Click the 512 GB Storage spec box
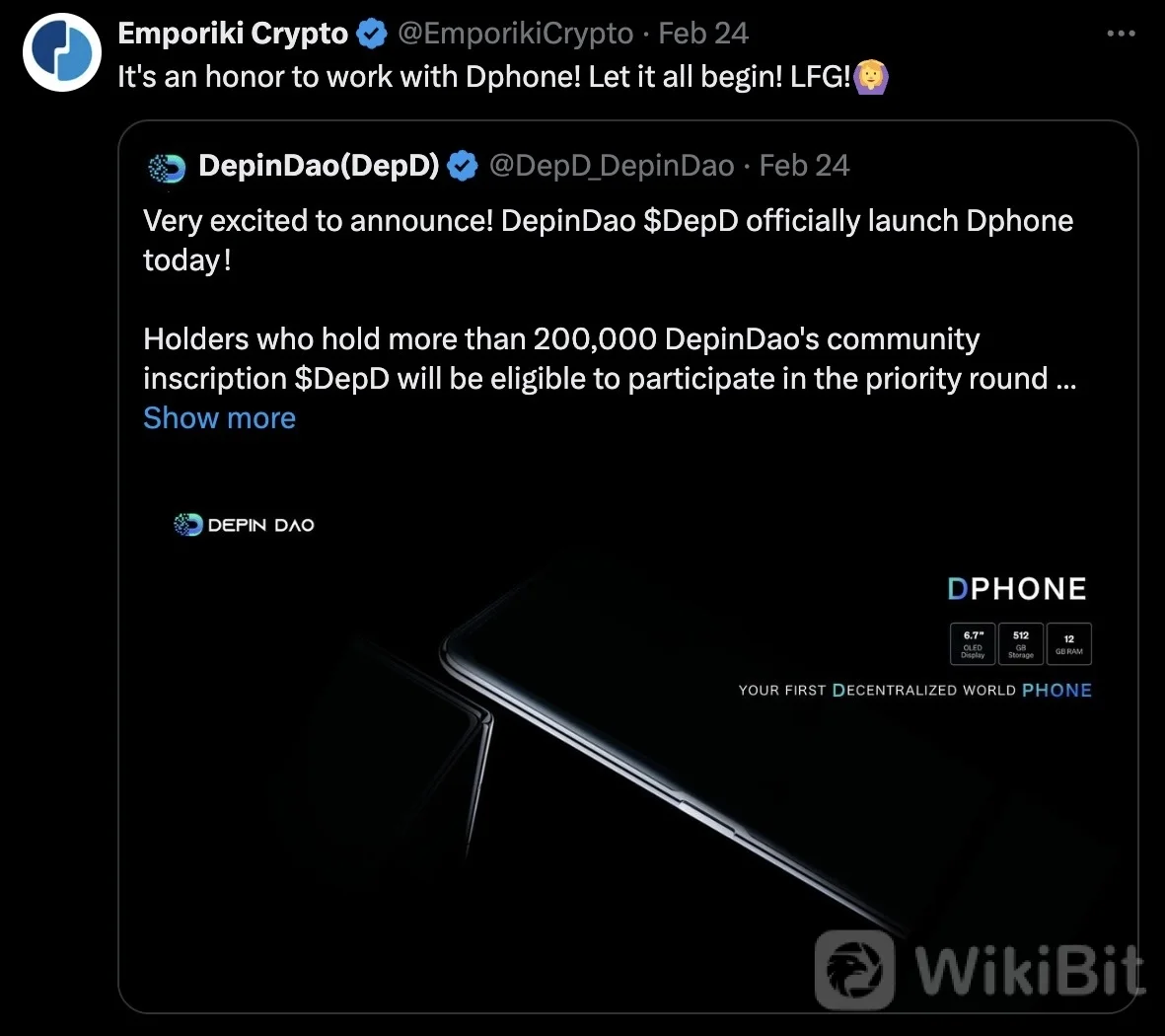1165x1036 pixels. pos(1021,644)
